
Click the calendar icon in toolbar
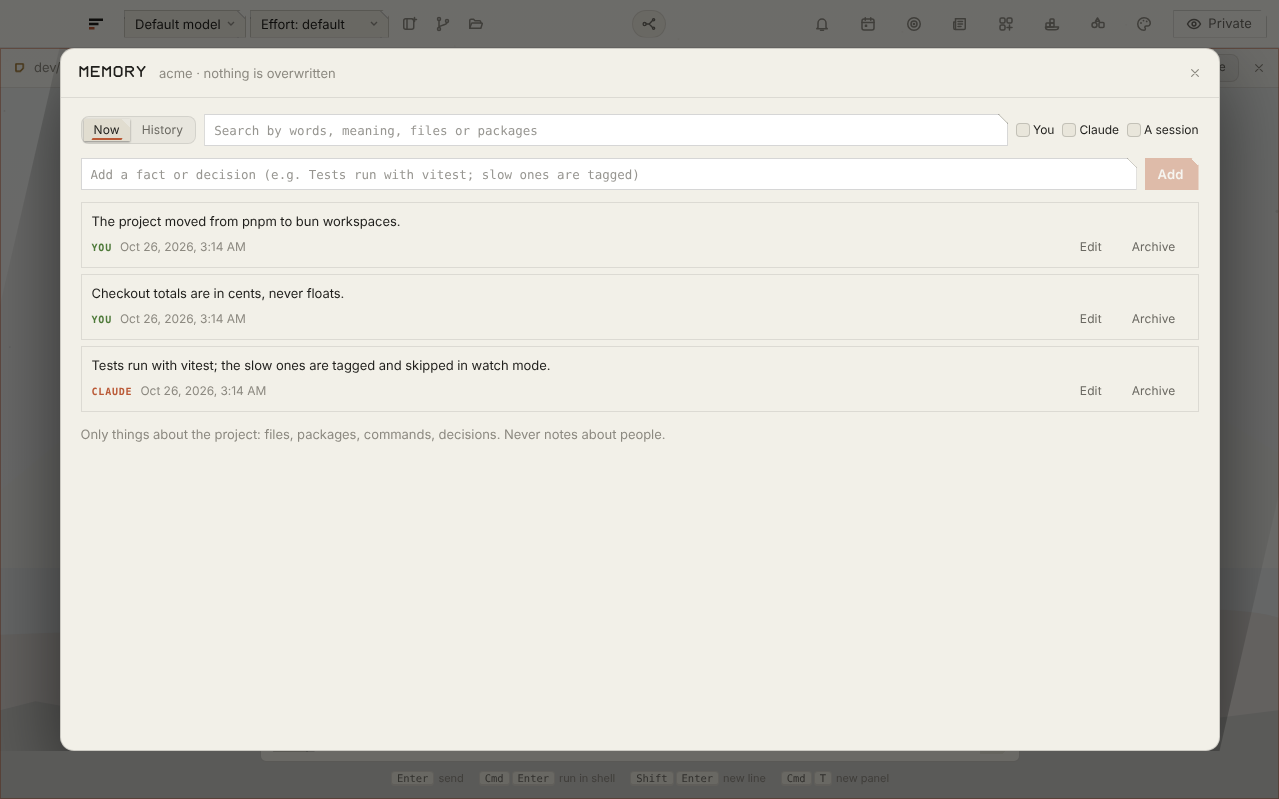(868, 24)
